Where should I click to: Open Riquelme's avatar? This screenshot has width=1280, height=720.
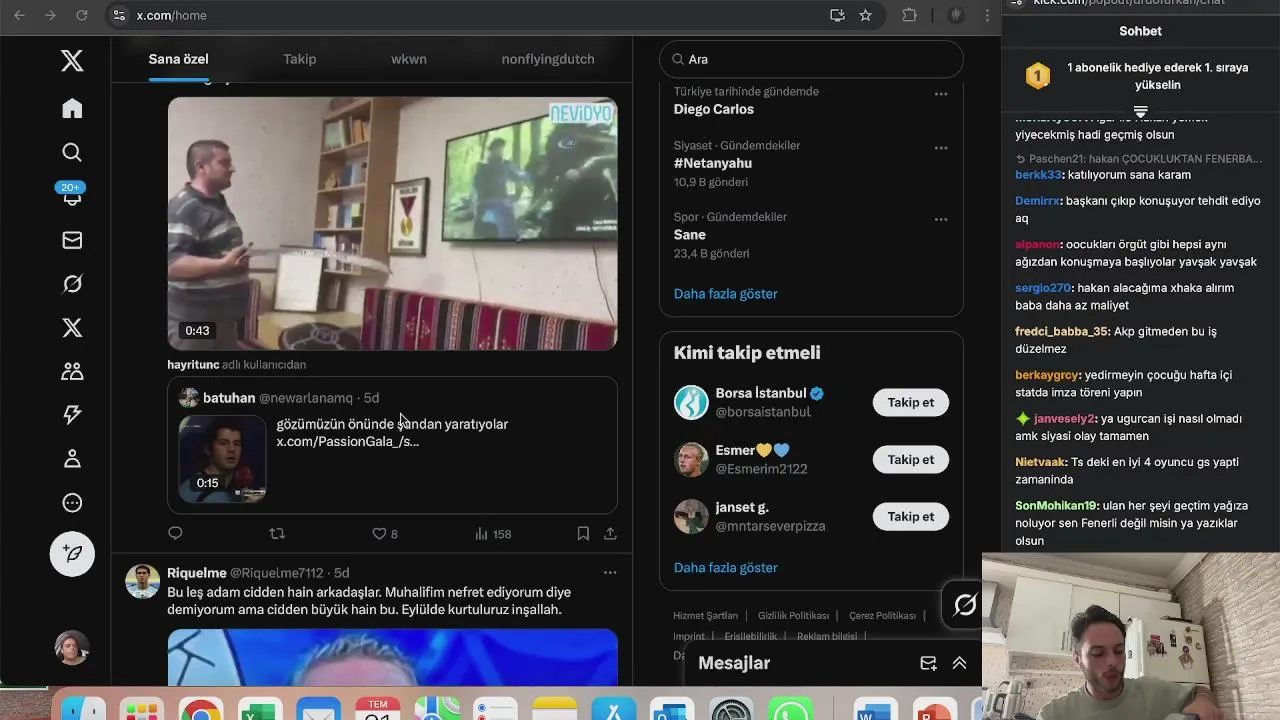[142, 581]
